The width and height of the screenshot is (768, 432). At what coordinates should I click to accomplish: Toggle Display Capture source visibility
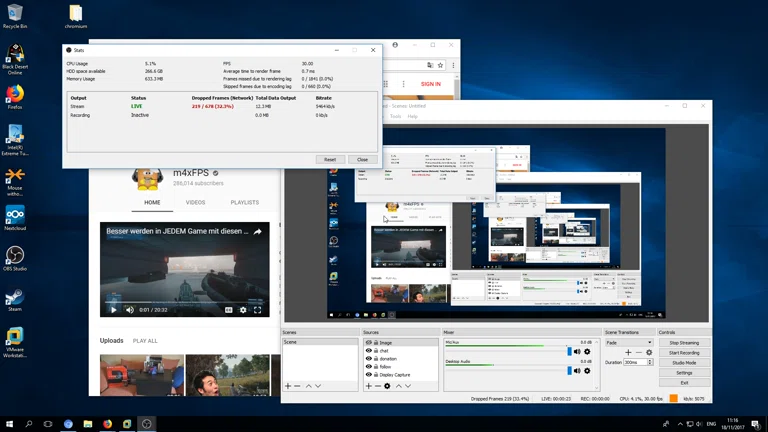(369, 375)
